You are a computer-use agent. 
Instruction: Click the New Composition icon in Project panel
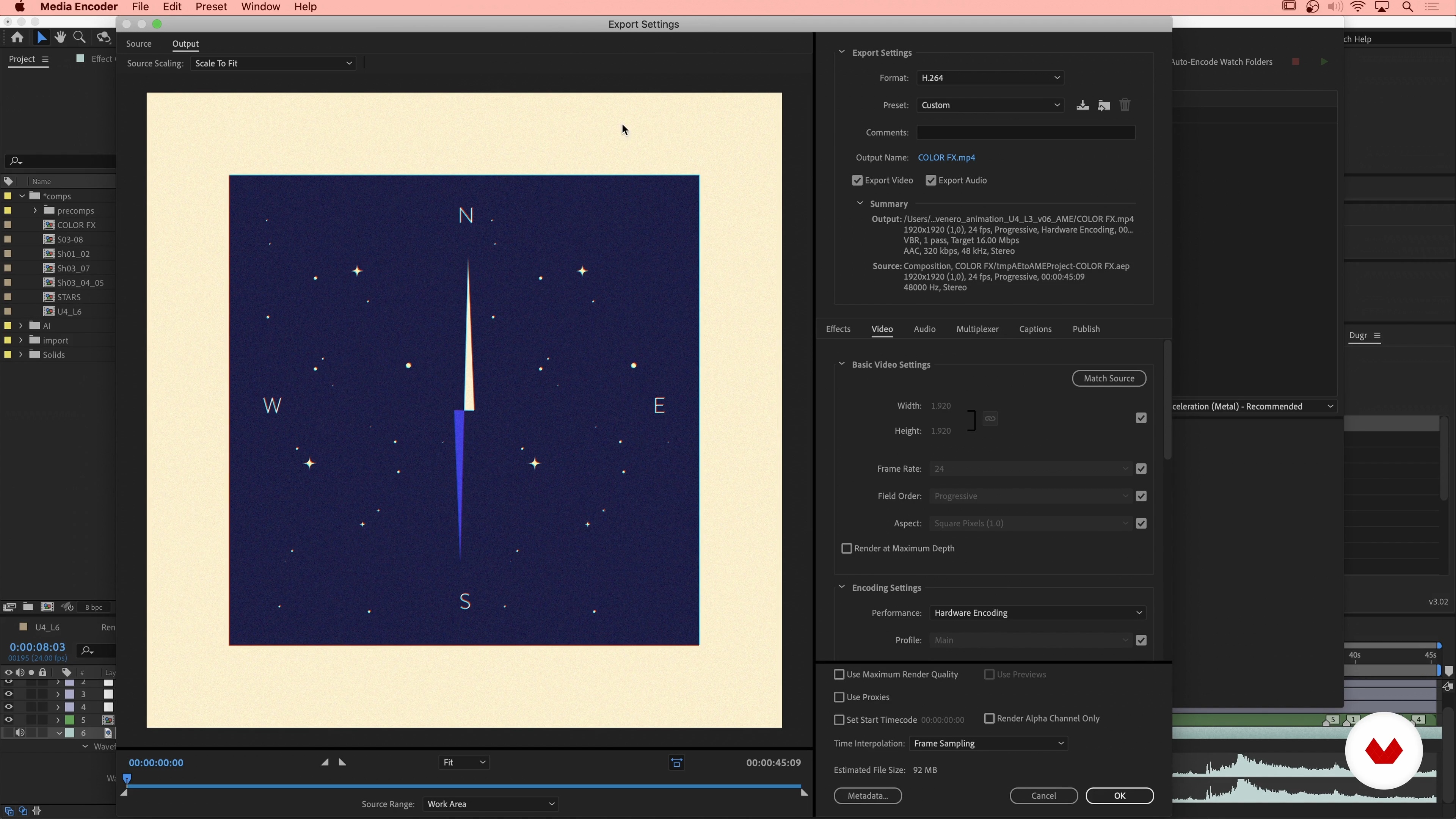47,607
